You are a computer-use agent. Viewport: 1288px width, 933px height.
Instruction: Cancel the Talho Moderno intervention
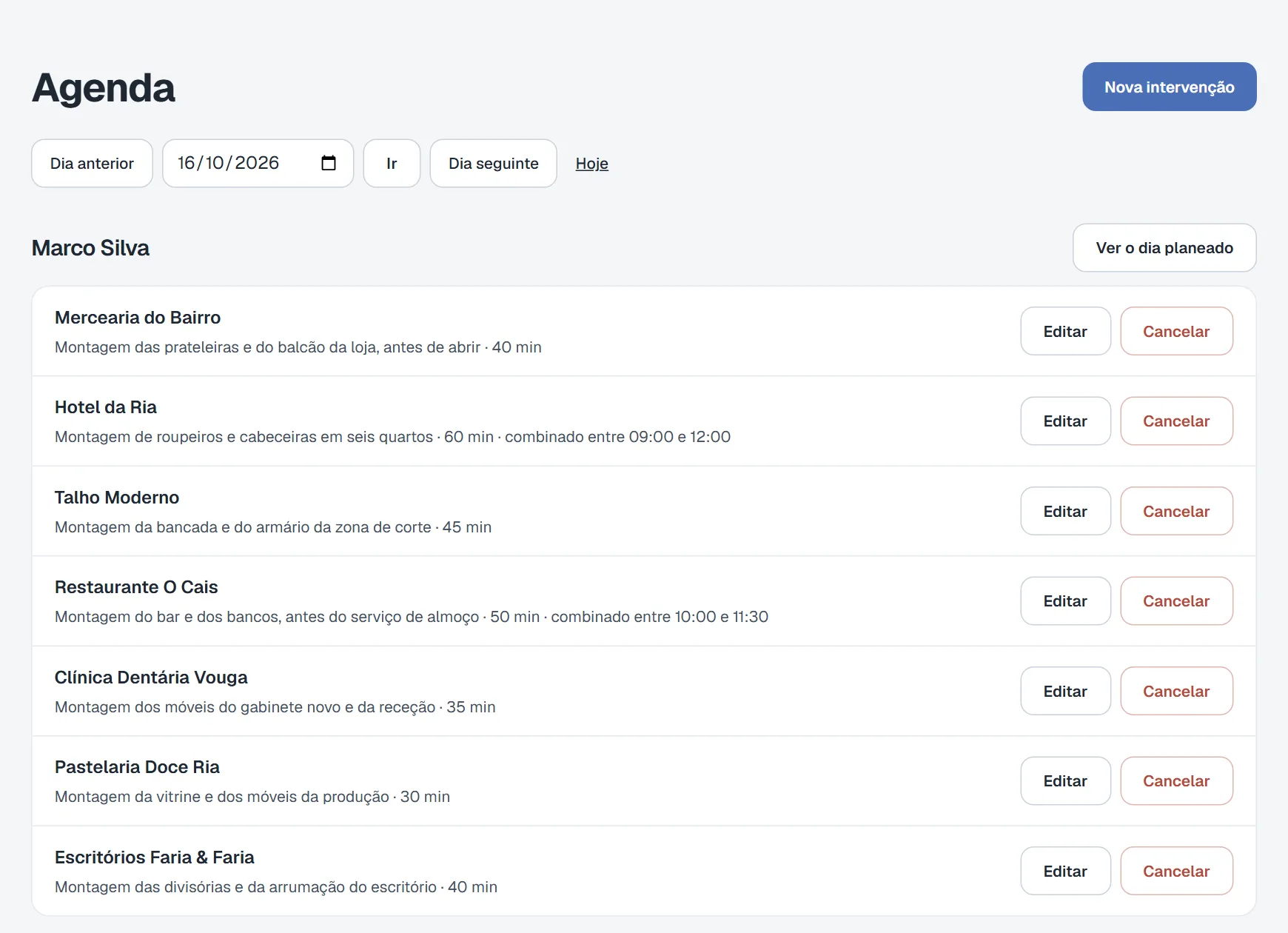point(1176,511)
